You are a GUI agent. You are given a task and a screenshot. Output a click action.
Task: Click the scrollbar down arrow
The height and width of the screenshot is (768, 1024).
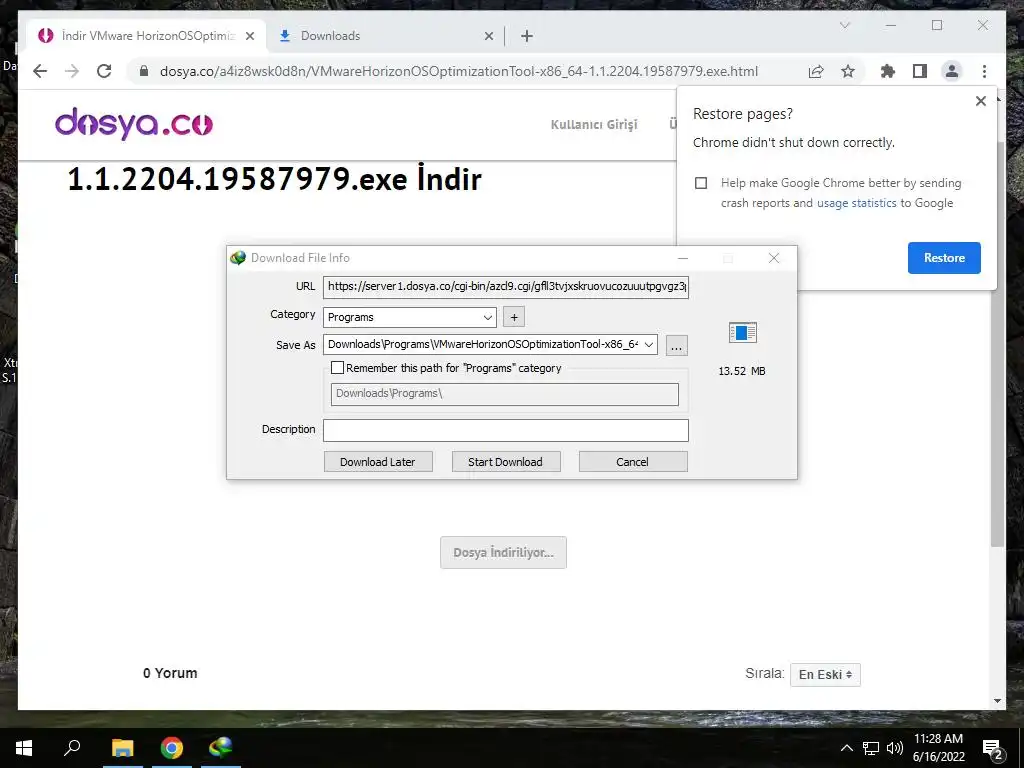click(x=997, y=701)
